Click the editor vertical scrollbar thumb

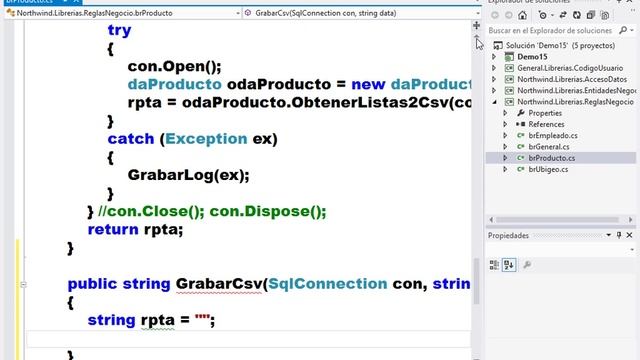tap(476, 281)
